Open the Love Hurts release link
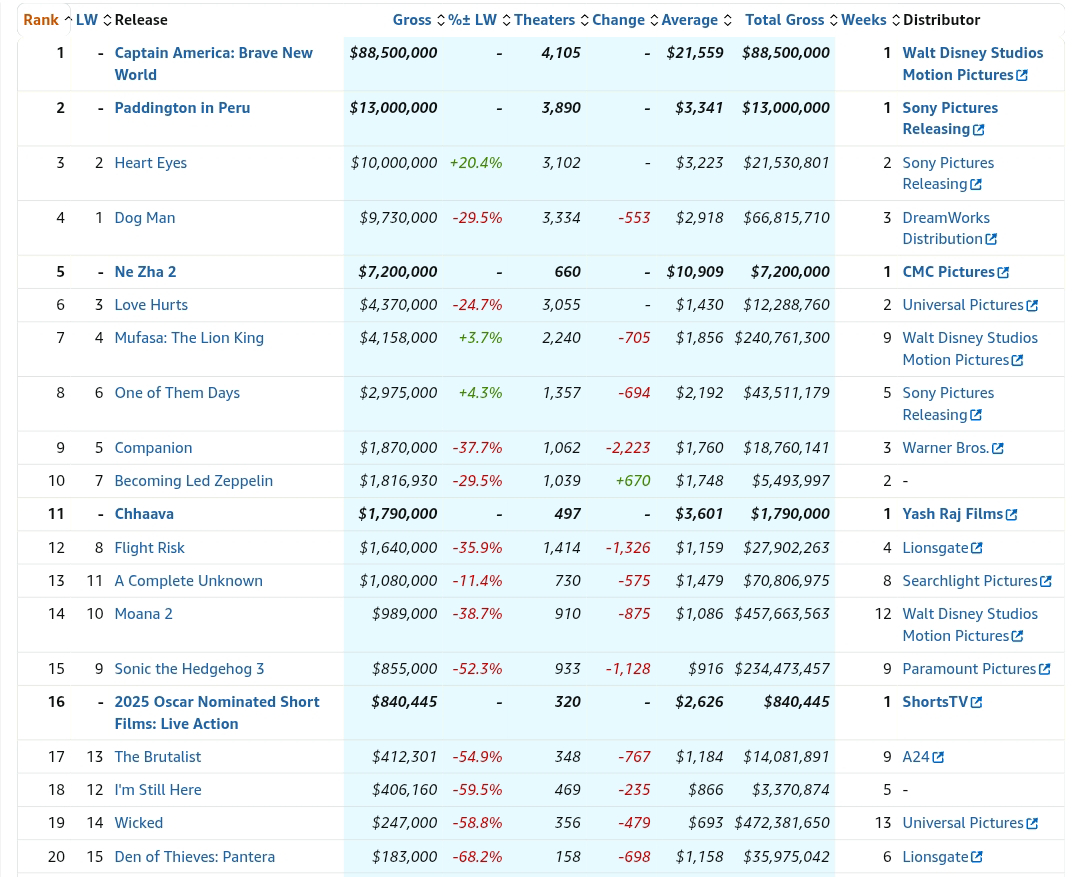1080x877 pixels. (x=151, y=305)
